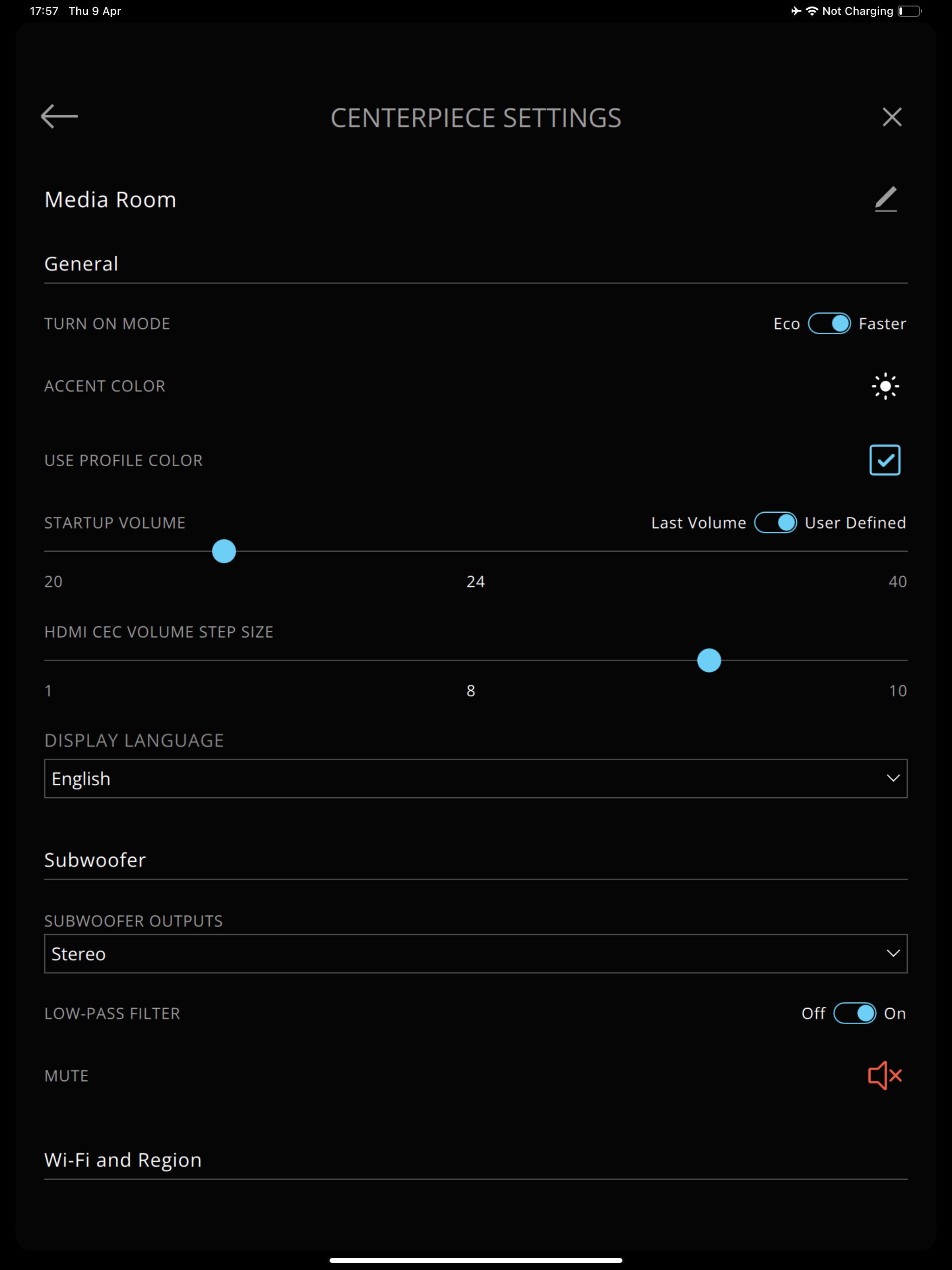This screenshot has width=952, height=1270.
Task: Turn off the Low-Pass Filter toggle
Action: (x=854, y=1013)
